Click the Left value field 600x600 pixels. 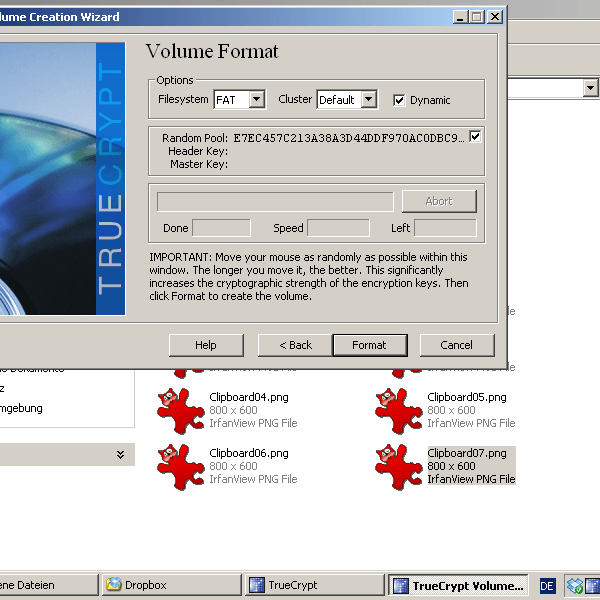tap(445, 228)
